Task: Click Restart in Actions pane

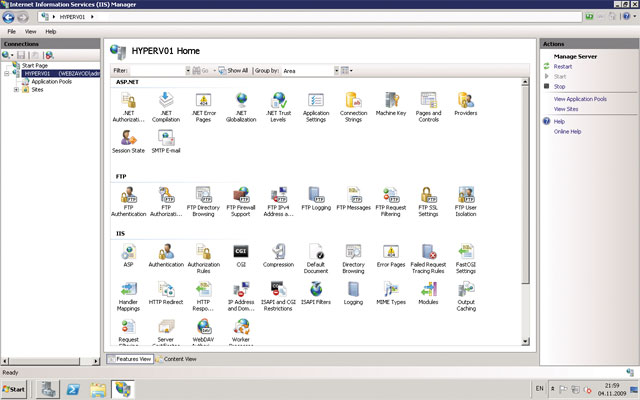Action: point(562,67)
